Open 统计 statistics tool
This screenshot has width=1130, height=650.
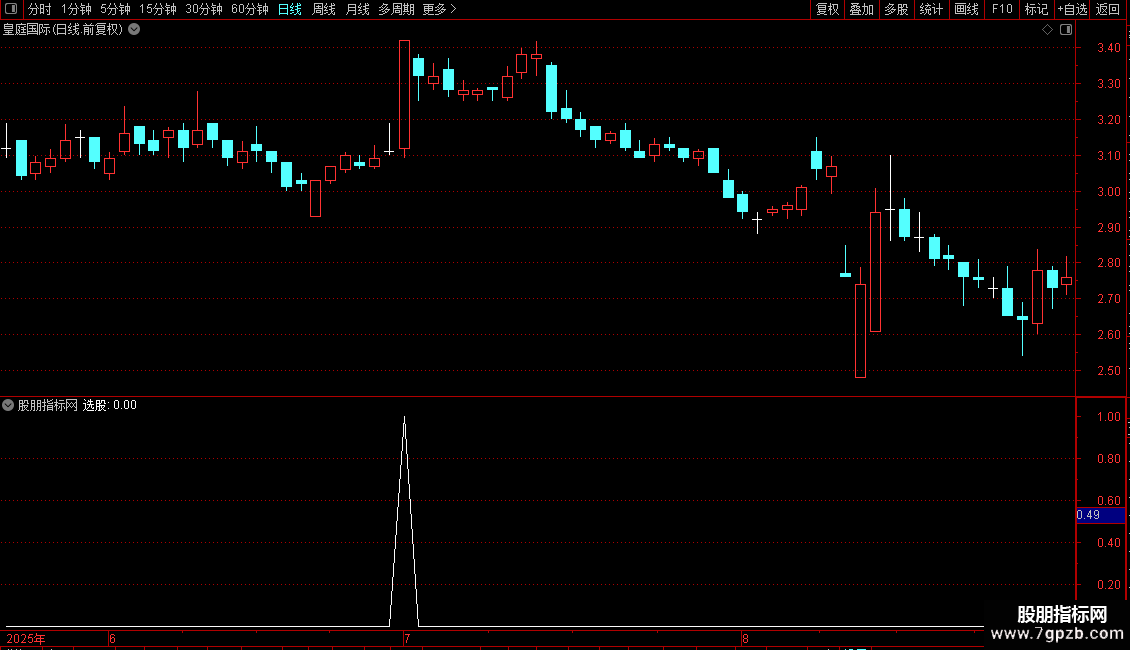[x=931, y=9]
